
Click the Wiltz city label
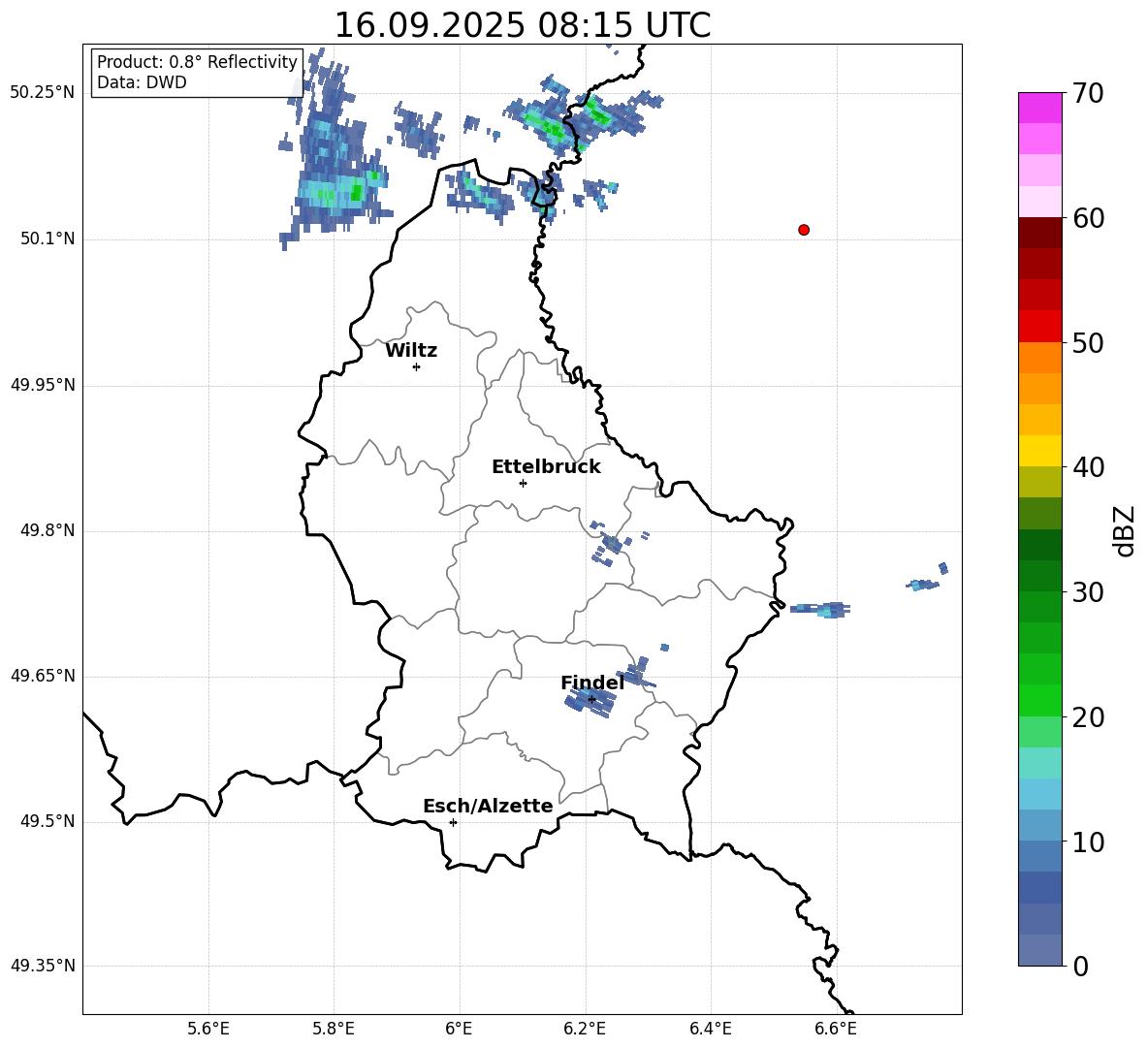click(x=411, y=351)
